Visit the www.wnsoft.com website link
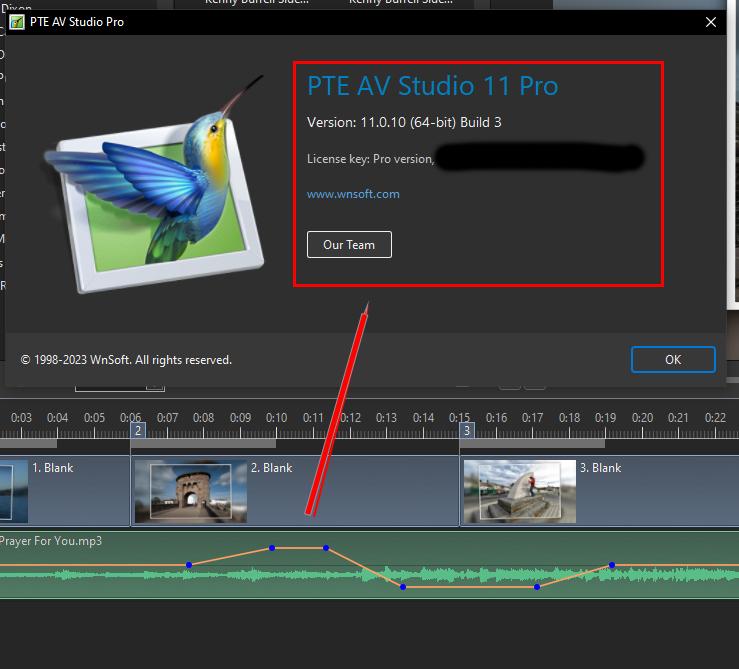Screen dimensions: 739x669 [353, 194]
